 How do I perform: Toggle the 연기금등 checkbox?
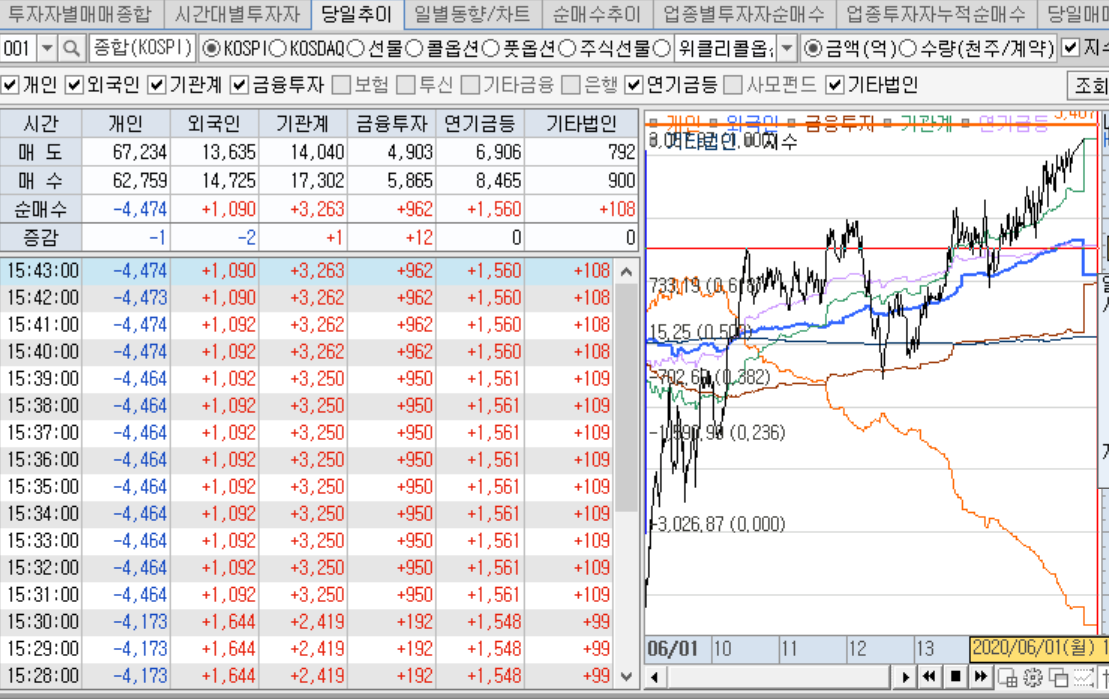(x=634, y=86)
